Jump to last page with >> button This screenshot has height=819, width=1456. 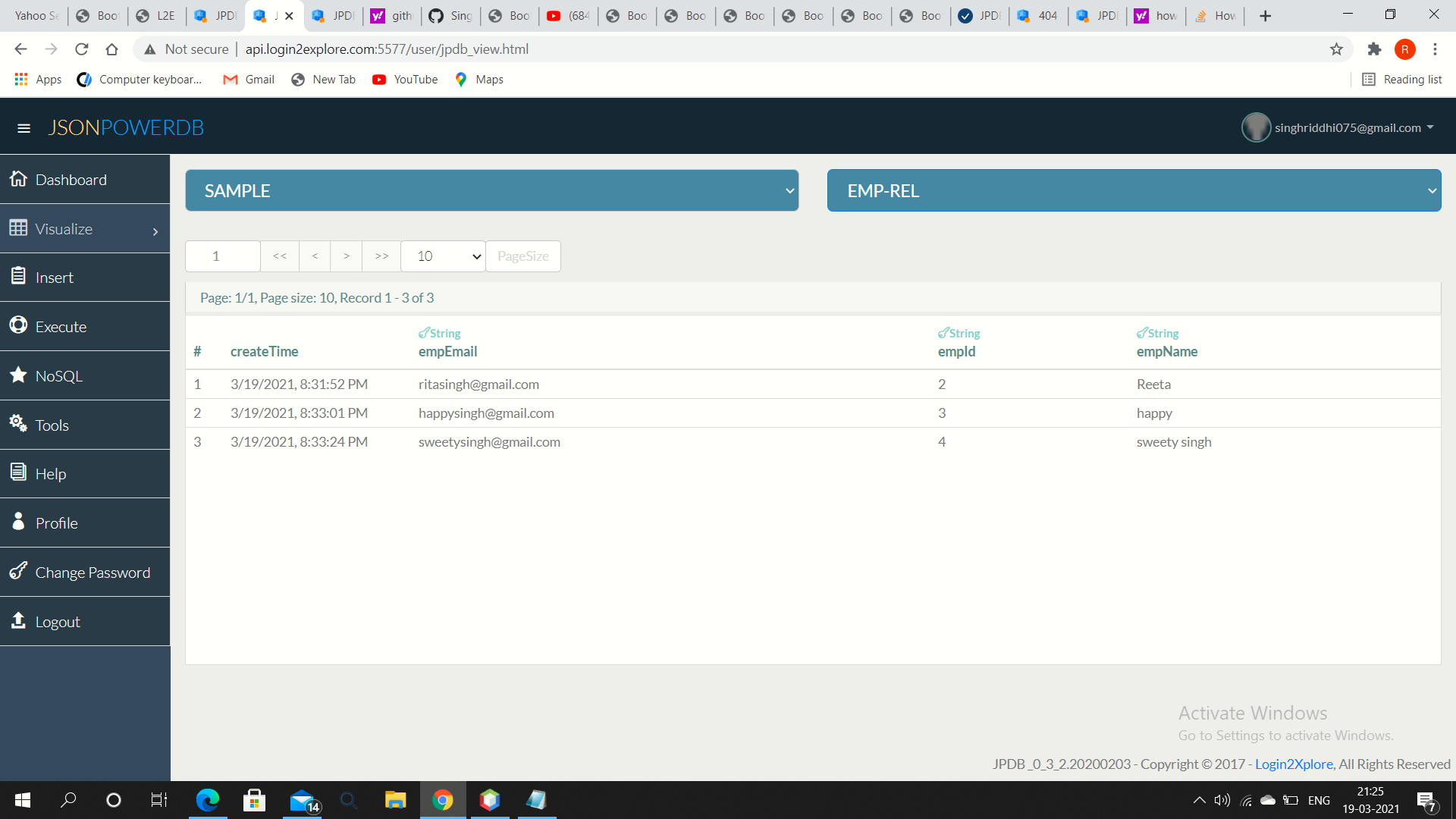381,256
